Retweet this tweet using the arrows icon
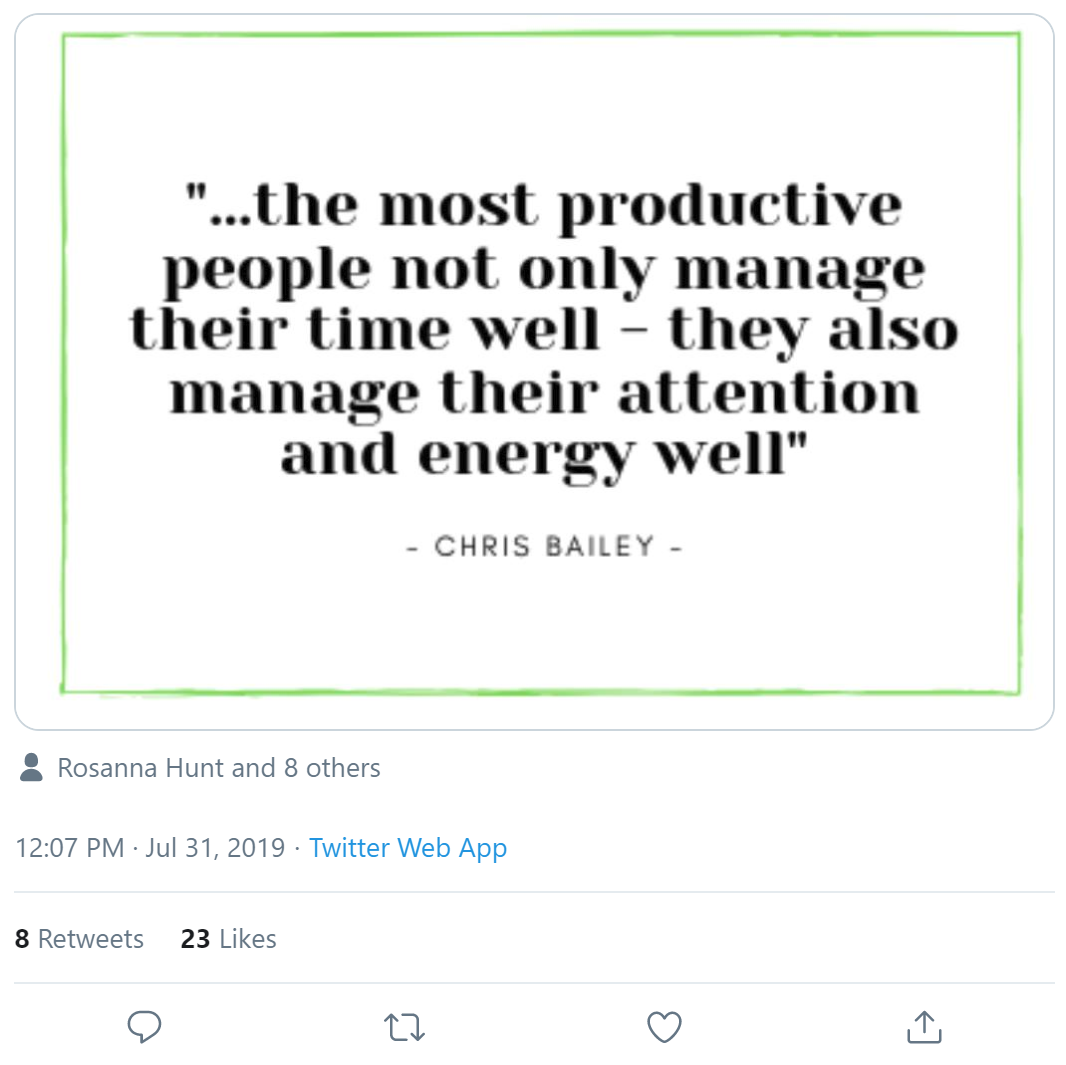1066x1065 pixels. tap(405, 1027)
